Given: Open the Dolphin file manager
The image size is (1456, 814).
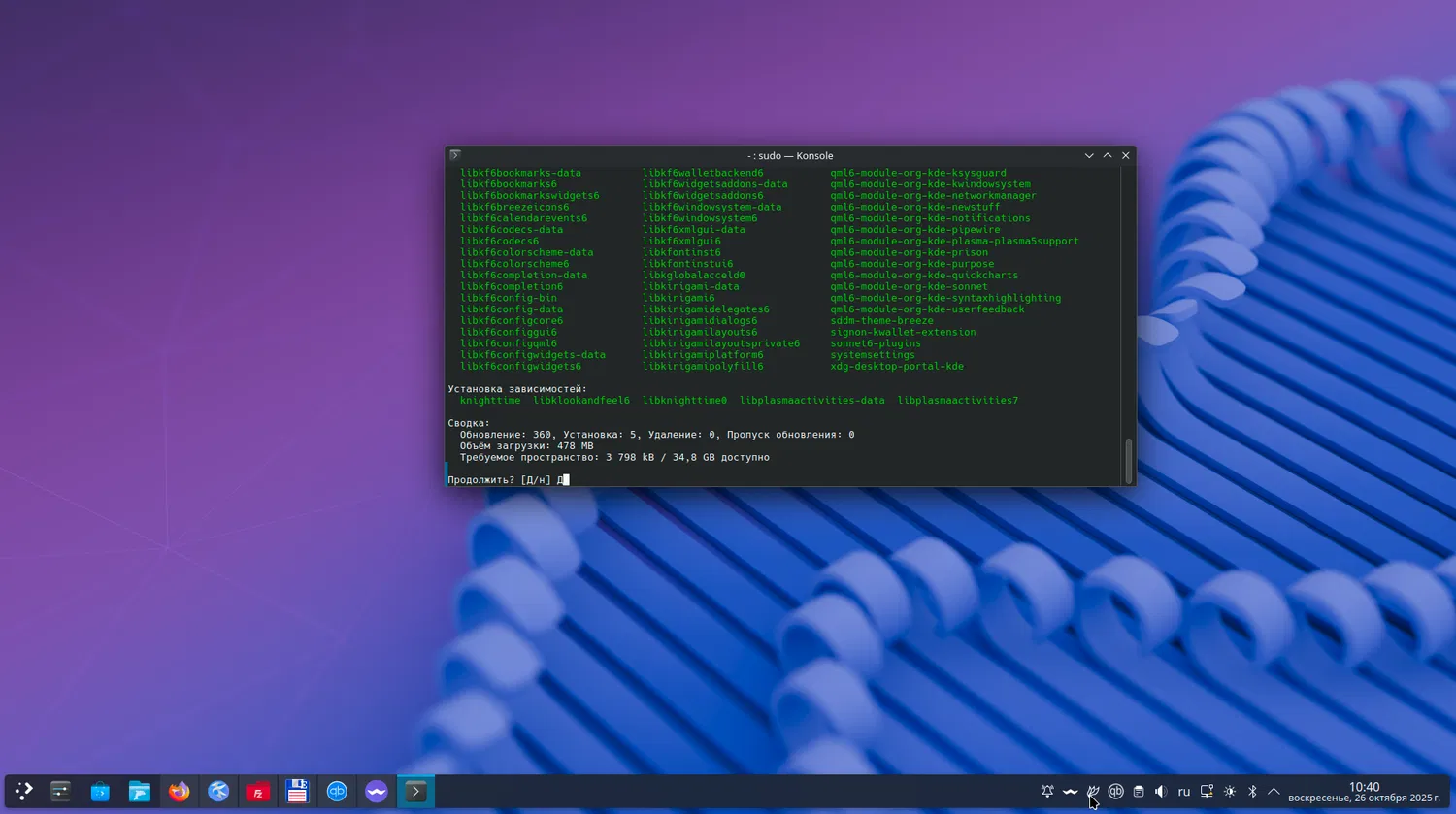Looking at the screenshot, I should (140, 792).
